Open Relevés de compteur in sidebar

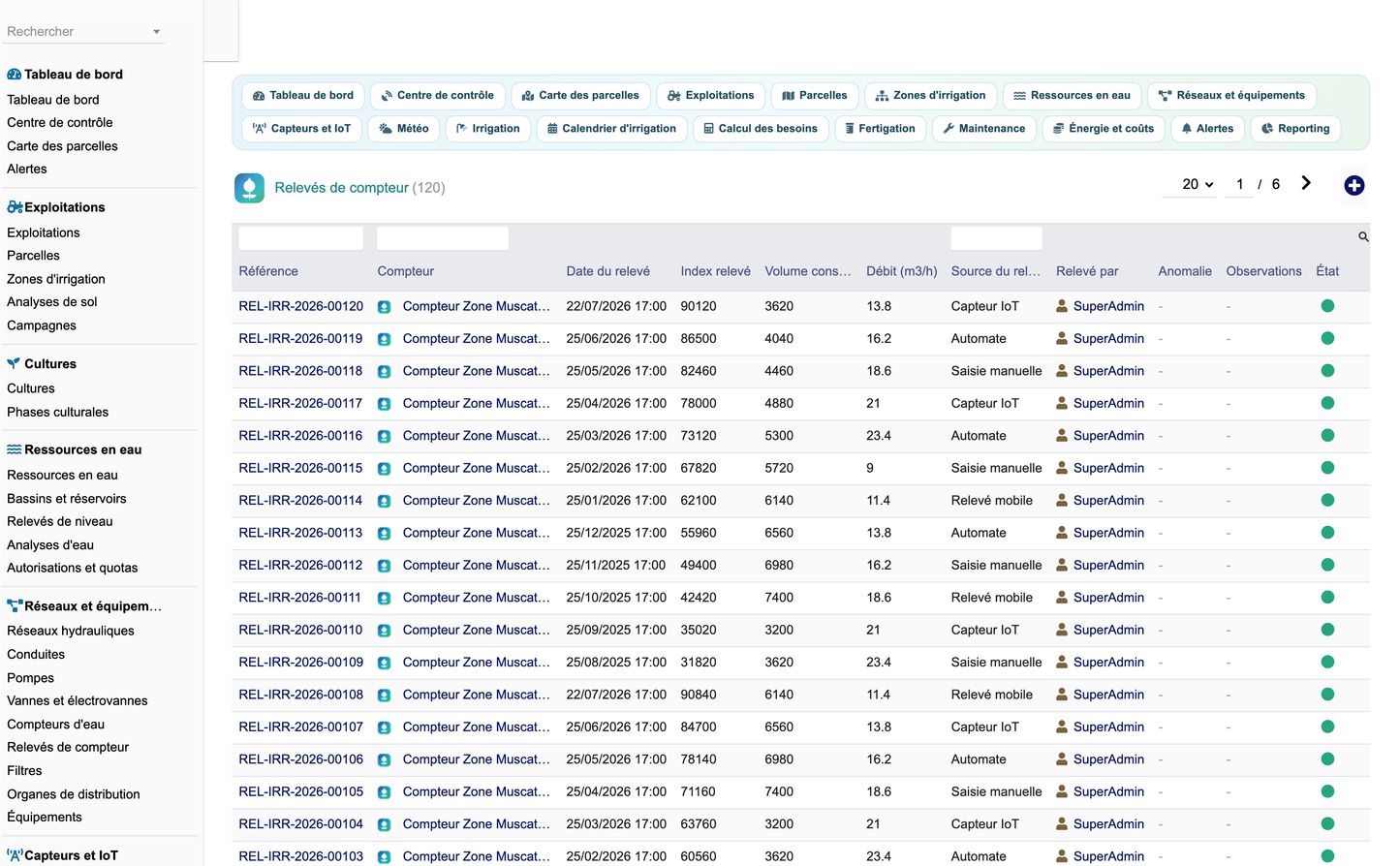[68, 748]
